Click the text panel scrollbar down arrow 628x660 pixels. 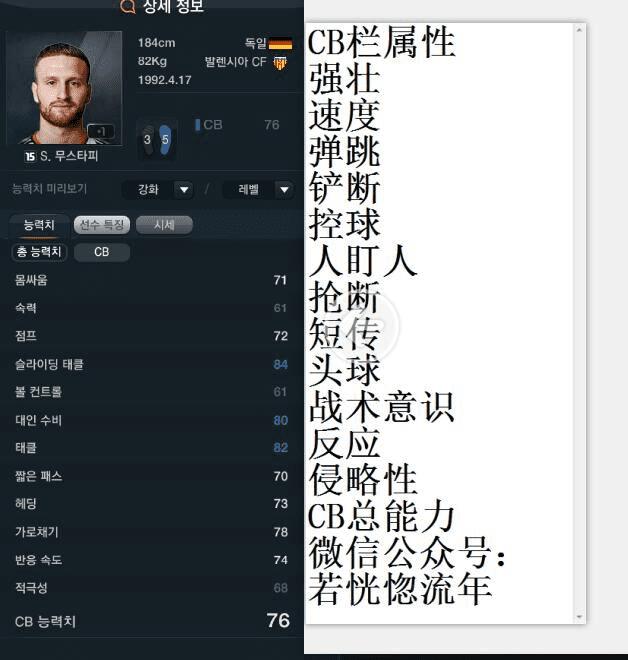point(579,617)
